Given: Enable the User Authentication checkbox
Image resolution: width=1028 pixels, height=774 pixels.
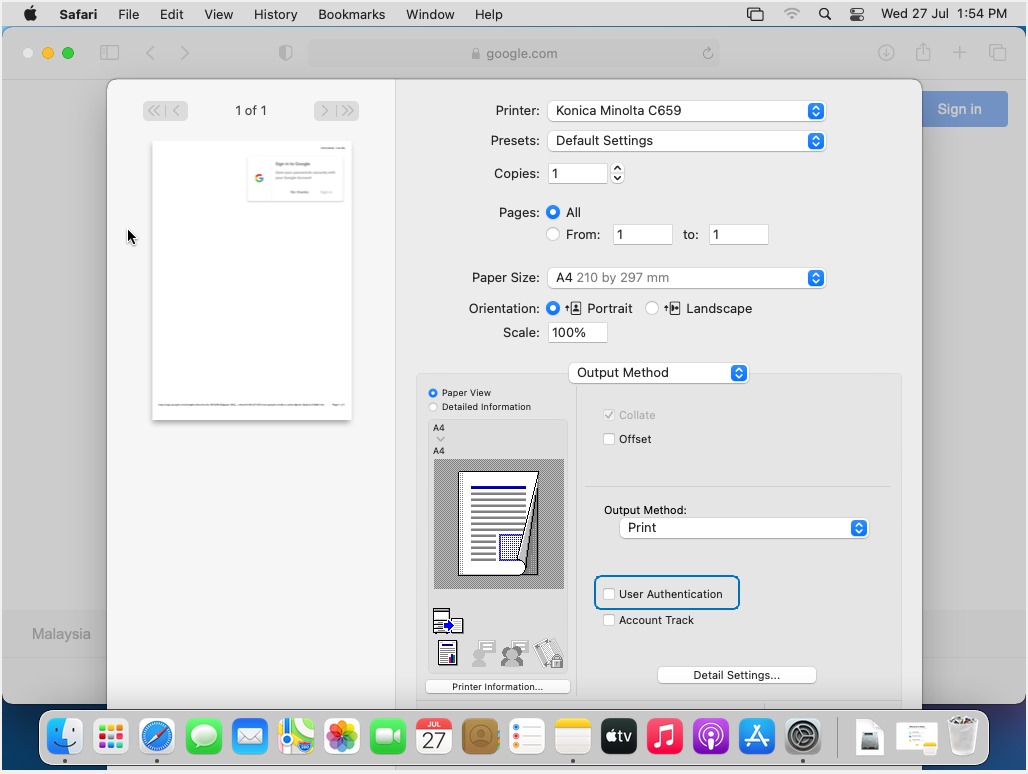Looking at the screenshot, I should click(609, 593).
